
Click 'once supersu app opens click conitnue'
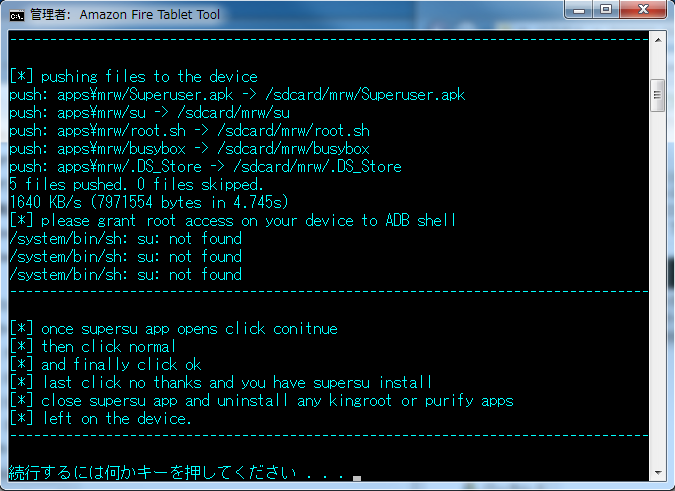point(173,329)
